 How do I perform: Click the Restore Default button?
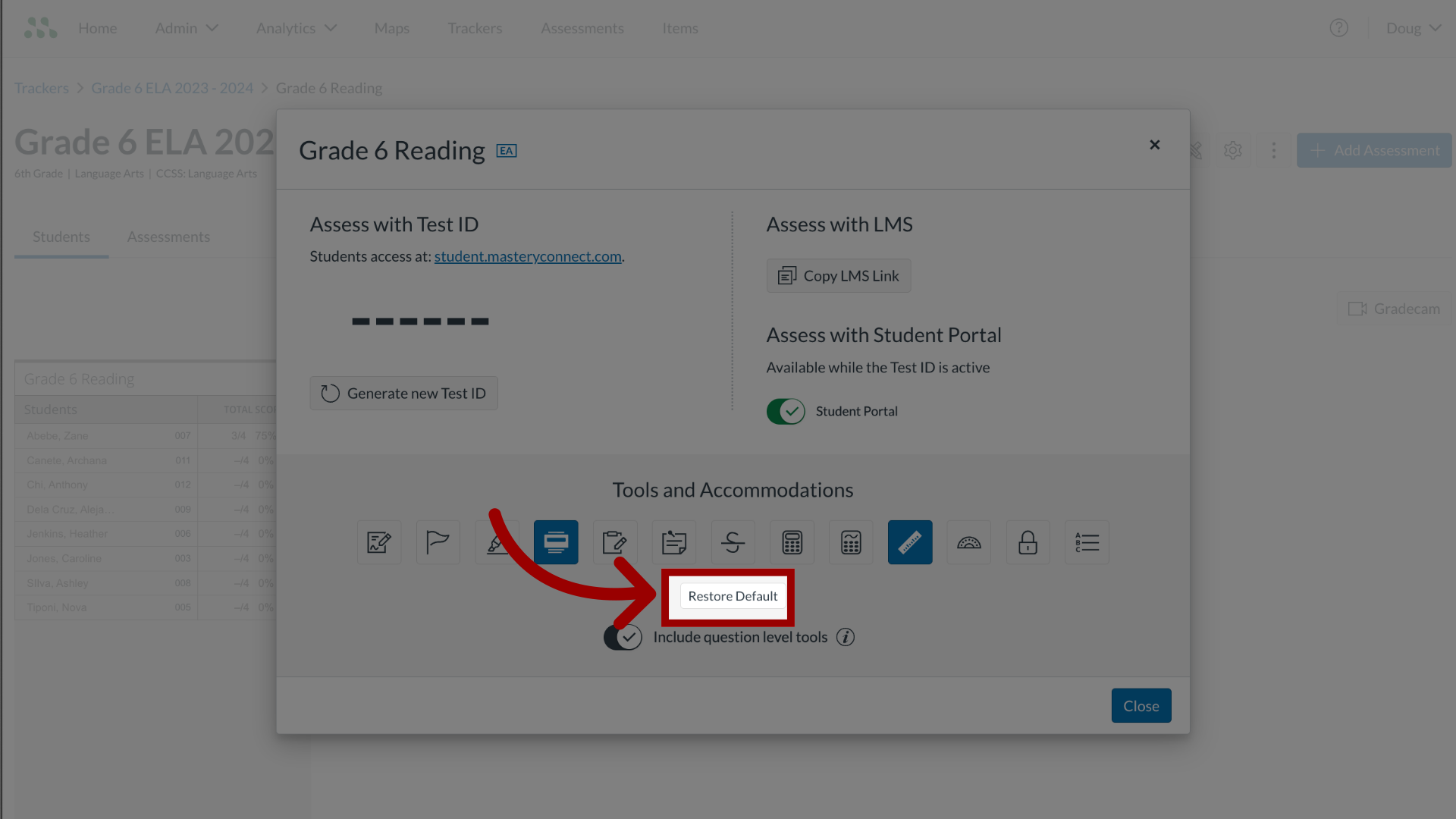coord(733,596)
